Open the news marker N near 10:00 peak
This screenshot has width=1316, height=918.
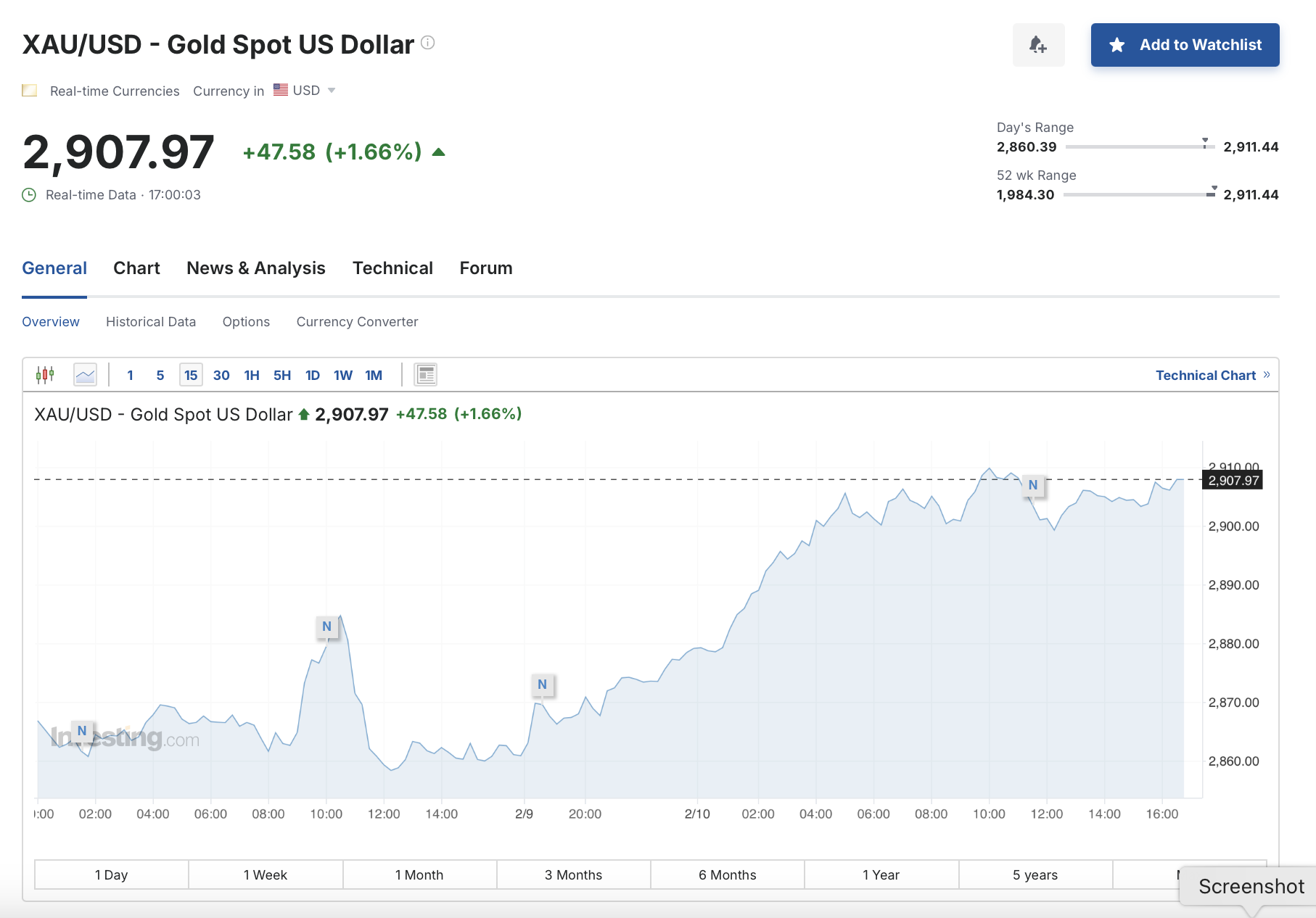coord(327,627)
